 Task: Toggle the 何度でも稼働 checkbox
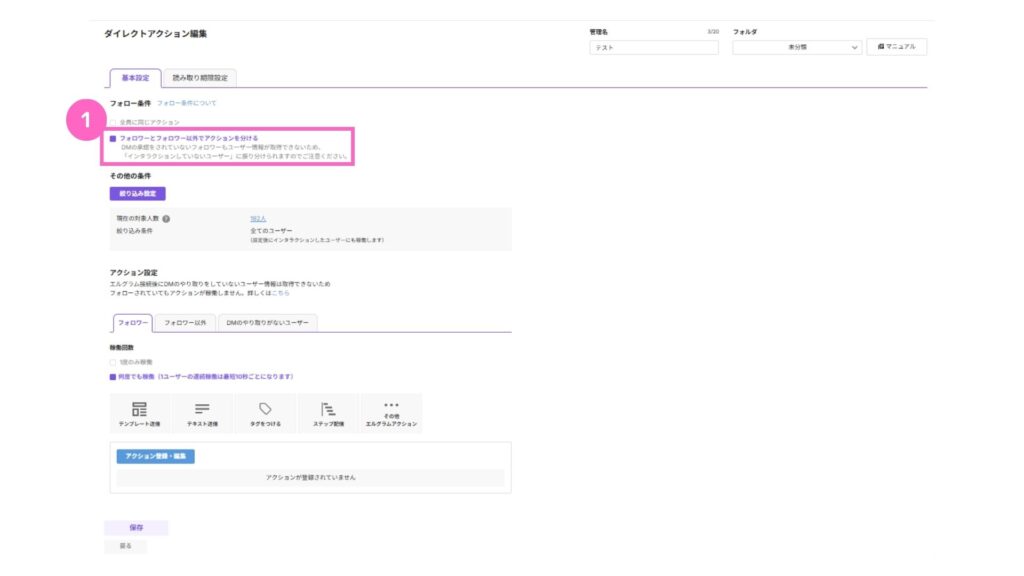coord(113,377)
